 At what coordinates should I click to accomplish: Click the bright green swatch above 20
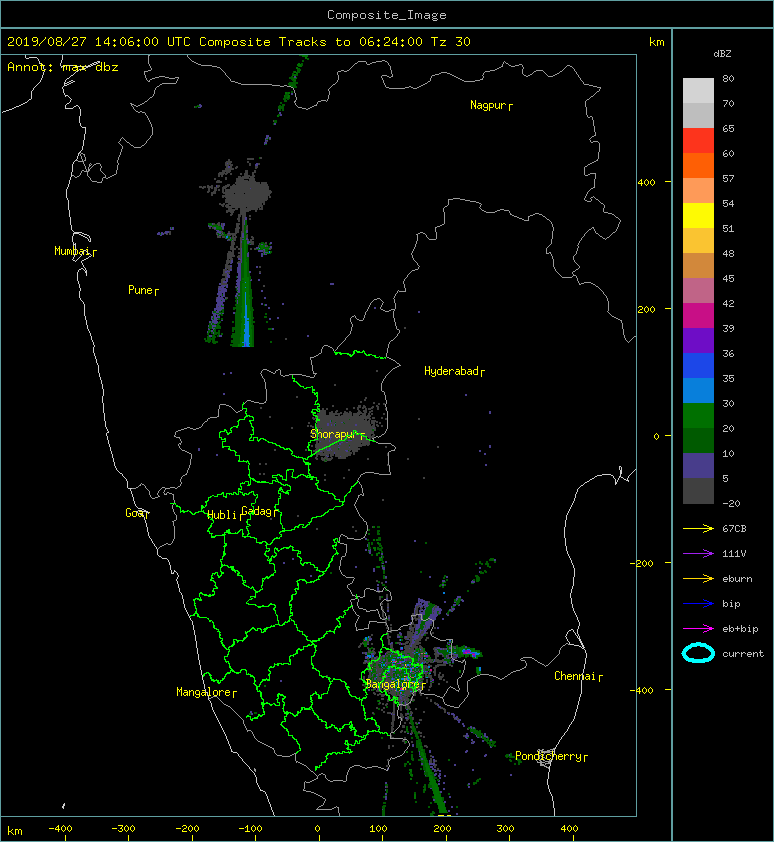pos(698,416)
